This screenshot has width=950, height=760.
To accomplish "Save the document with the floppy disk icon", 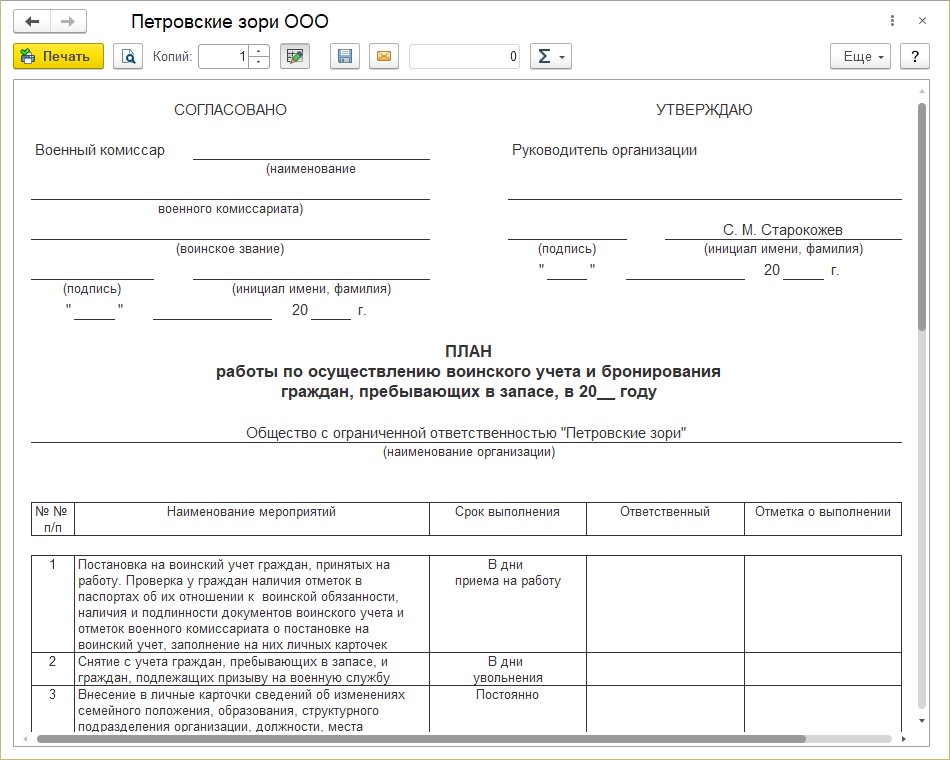I will click(345, 56).
